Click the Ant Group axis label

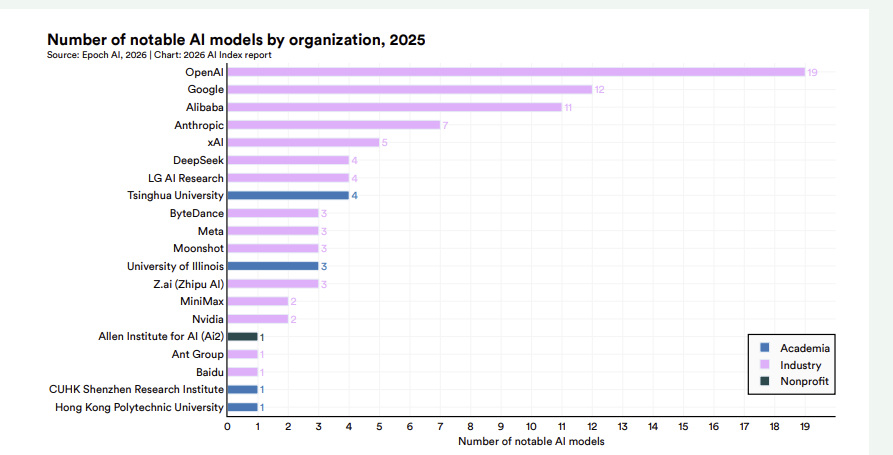click(198, 354)
